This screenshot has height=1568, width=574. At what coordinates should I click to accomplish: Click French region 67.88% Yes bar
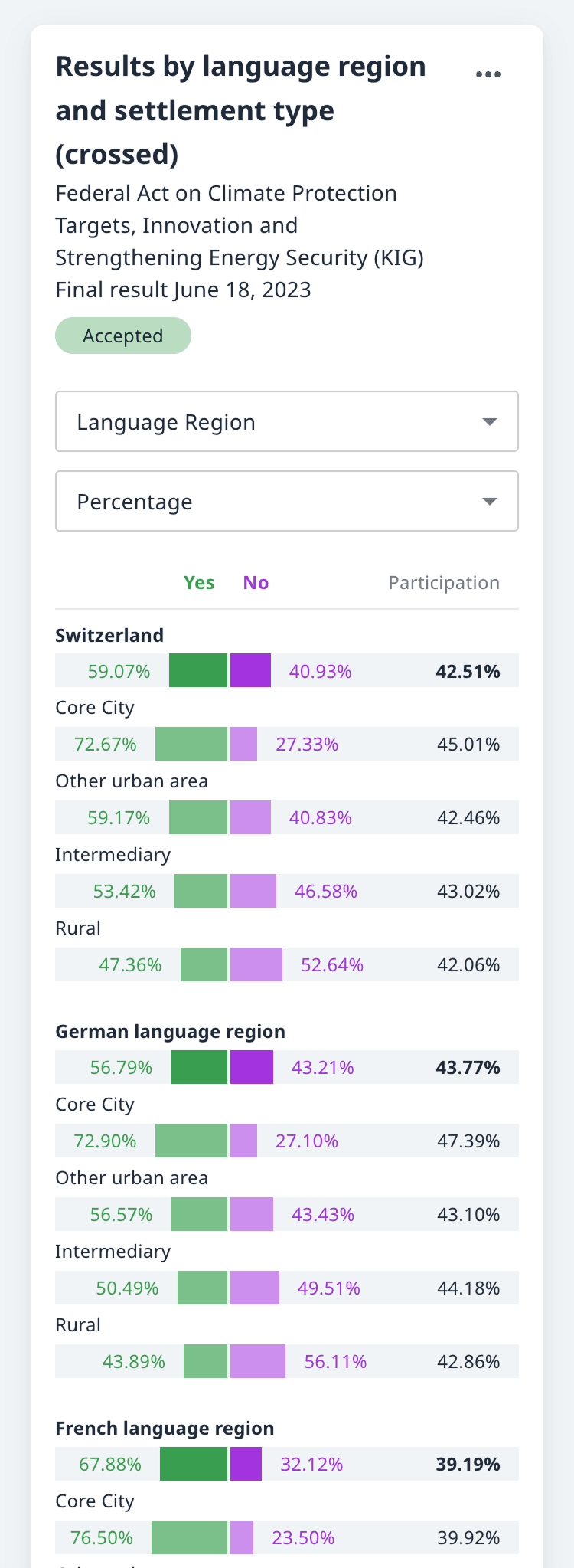(194, 1464)
